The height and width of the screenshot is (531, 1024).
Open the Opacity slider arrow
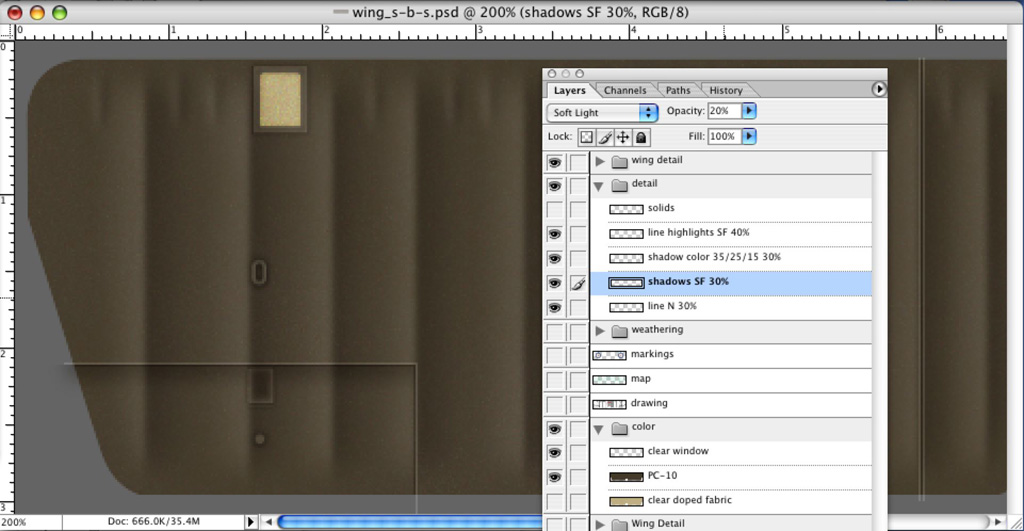[749, 111]
